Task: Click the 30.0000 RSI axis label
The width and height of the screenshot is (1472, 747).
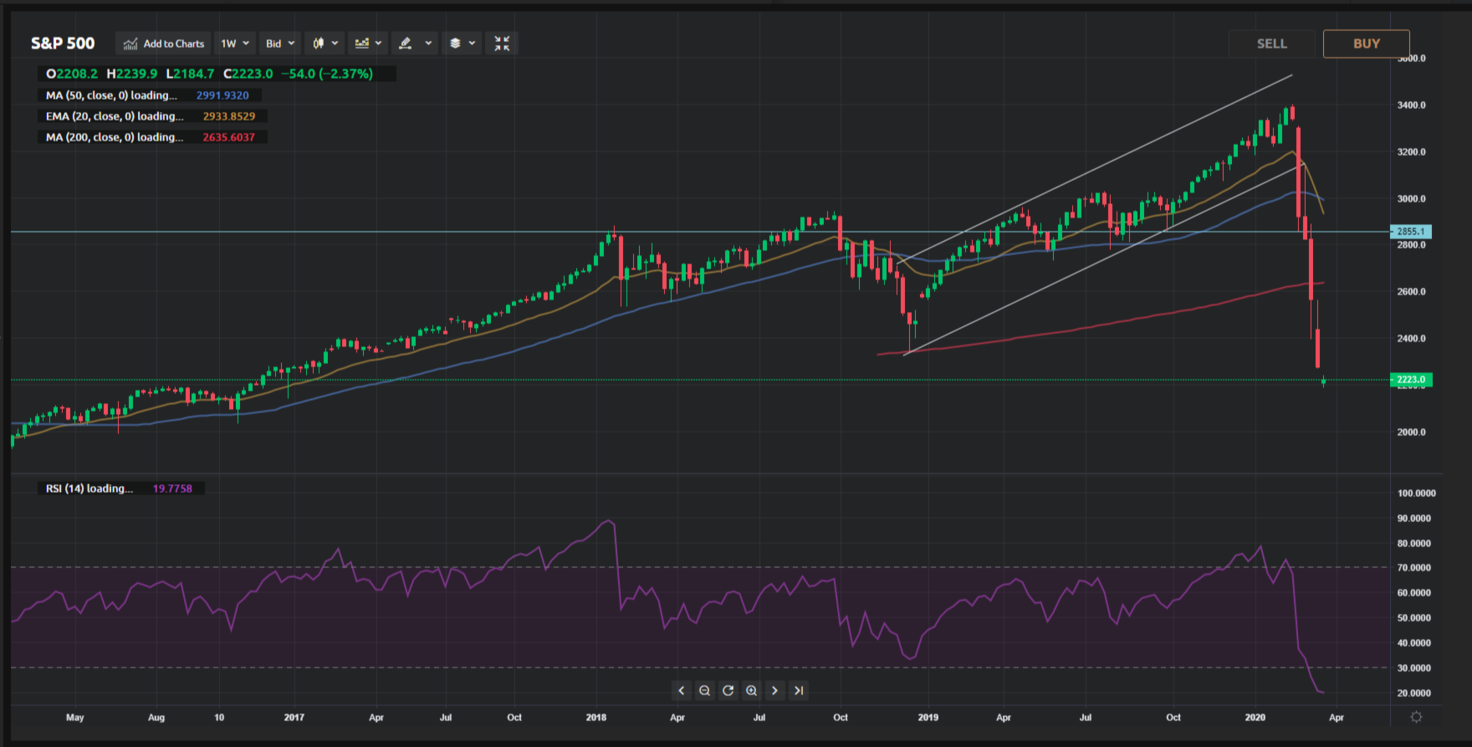Action: click(x=1413, y=668)
